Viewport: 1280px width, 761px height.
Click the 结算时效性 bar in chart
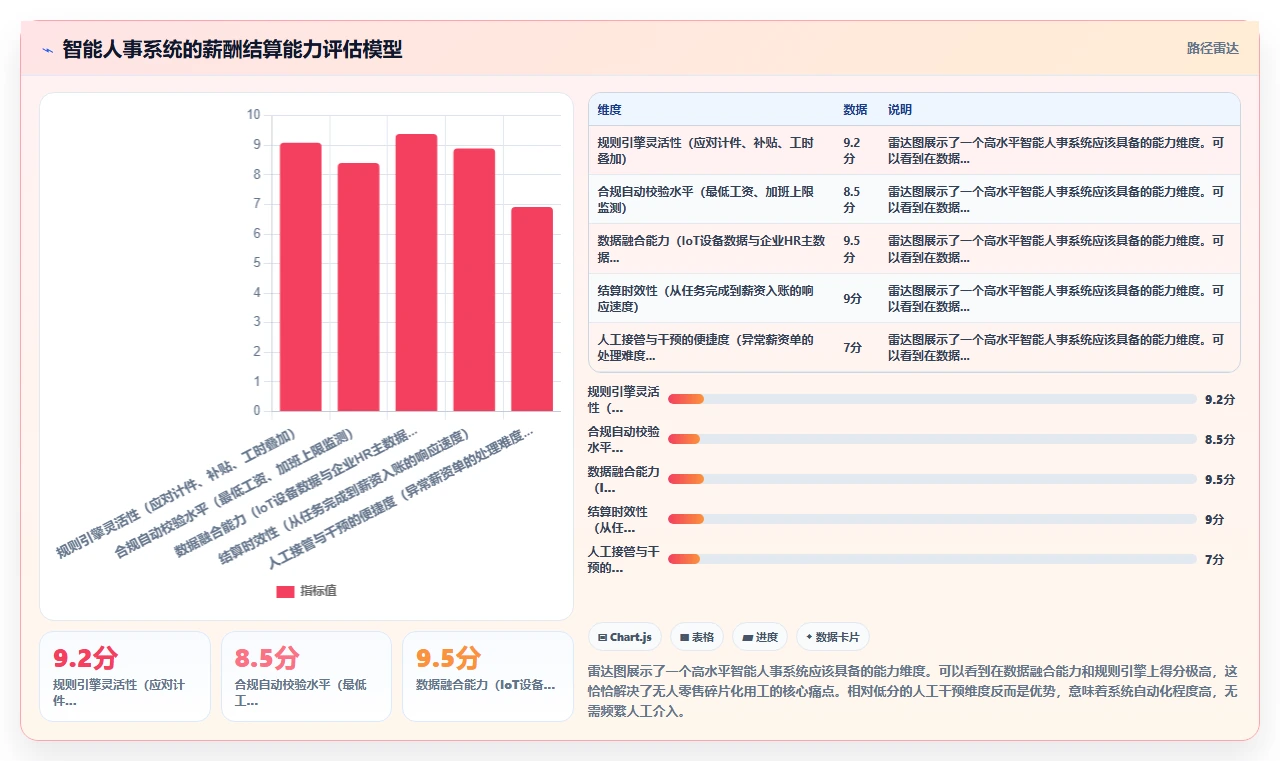tap(474, 280)
